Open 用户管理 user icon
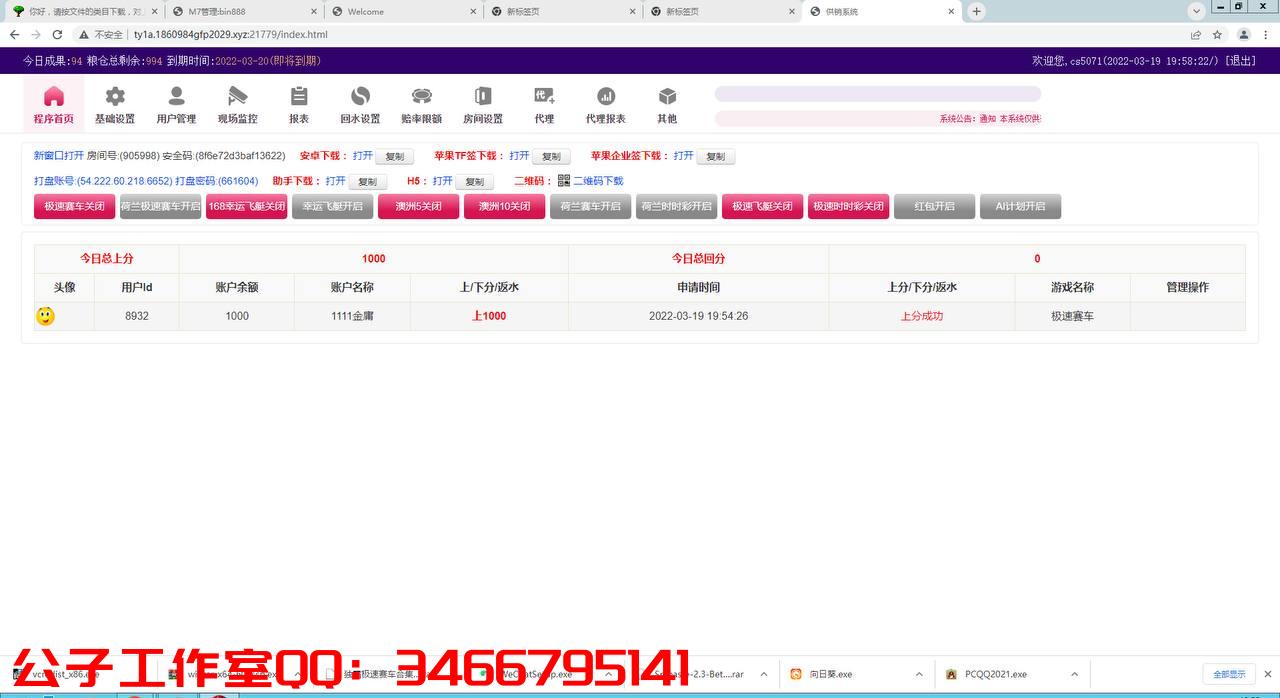 click(x=176, y=97)
